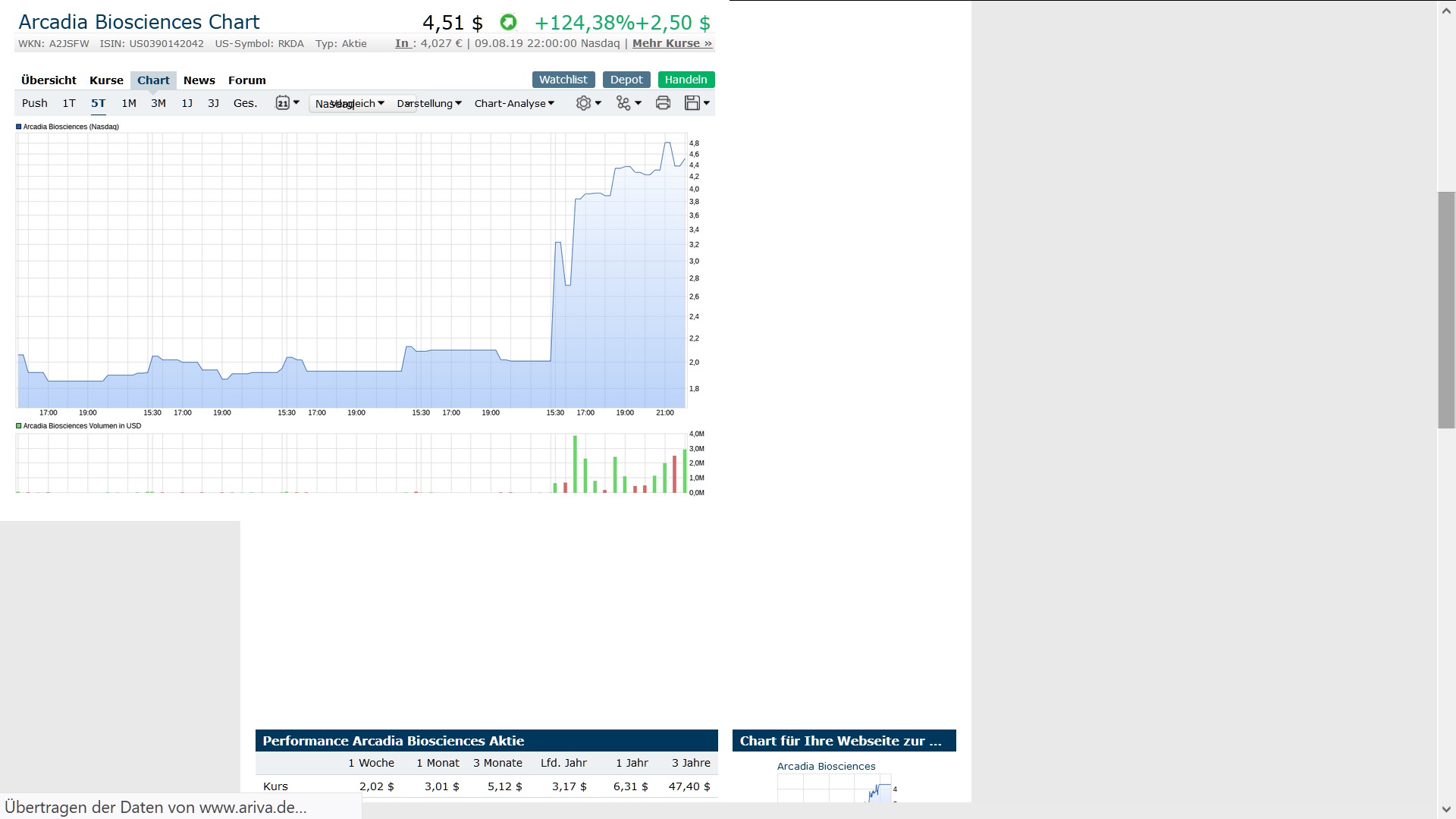Viewport: 1456px width, 819px height.
Task: Click the green Handeln button
Action: pos(686,80)
